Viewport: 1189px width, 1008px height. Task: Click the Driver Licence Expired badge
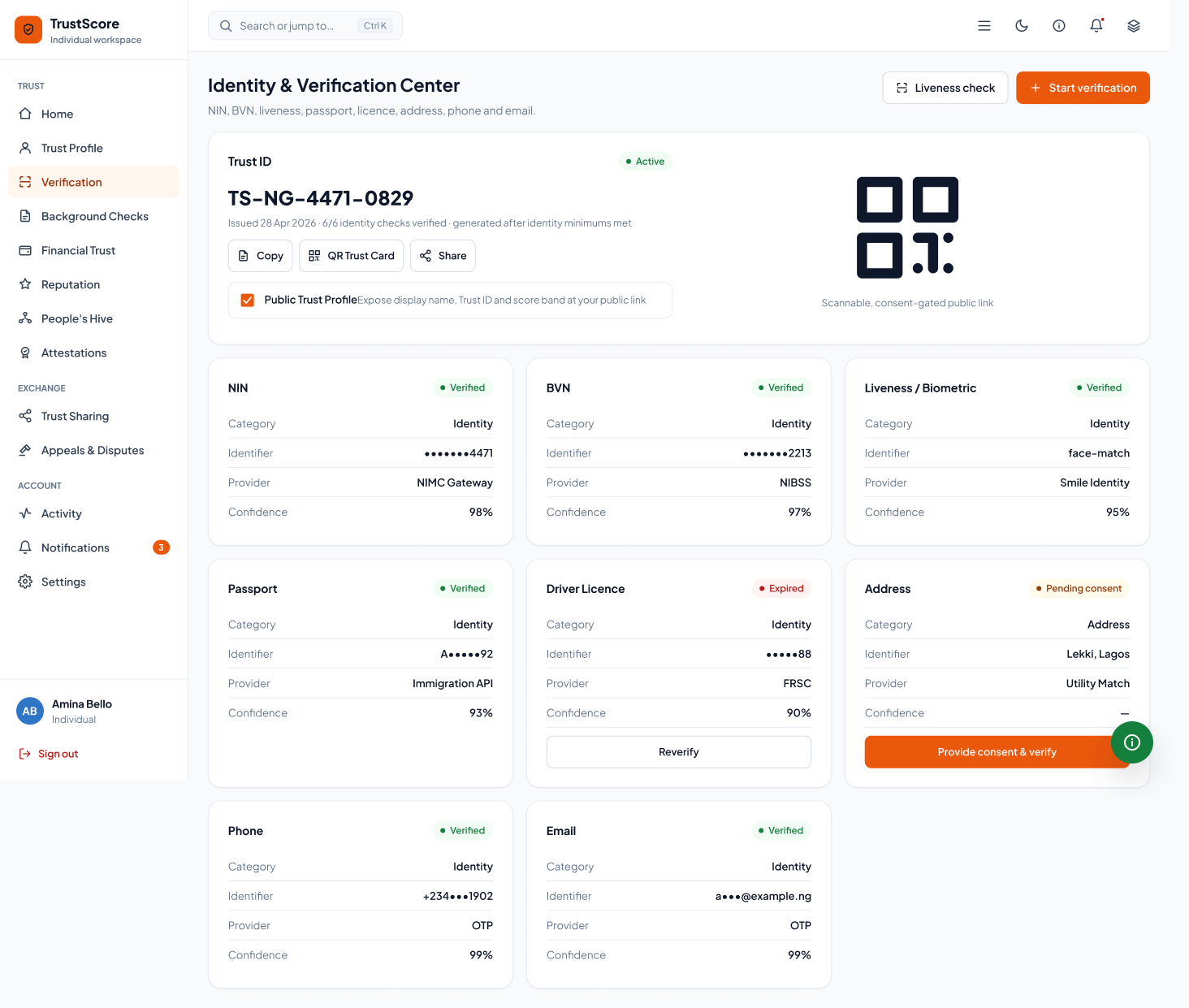point(781,588)
